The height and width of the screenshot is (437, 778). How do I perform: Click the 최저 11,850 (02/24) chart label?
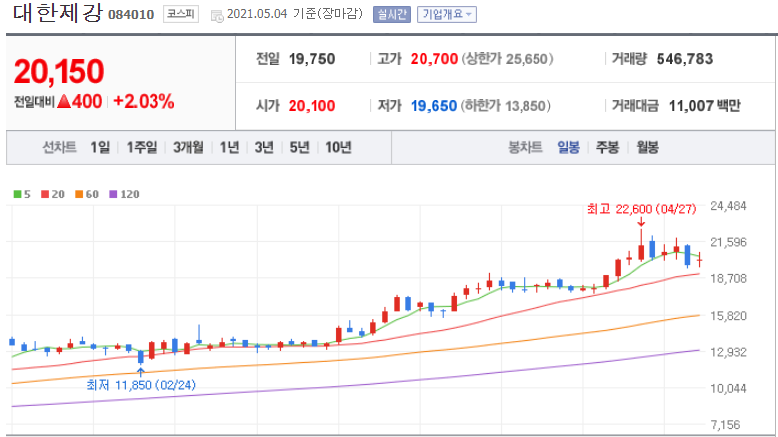pyautogui.click(x=141, y=385)
